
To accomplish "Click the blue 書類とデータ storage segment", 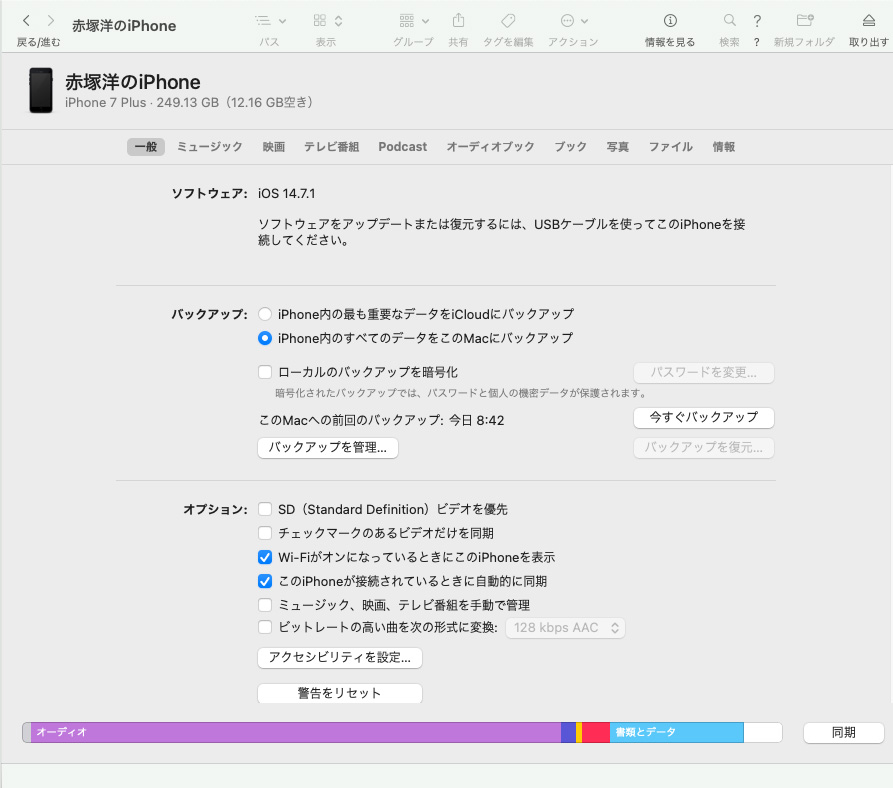I will pos(677,733).
